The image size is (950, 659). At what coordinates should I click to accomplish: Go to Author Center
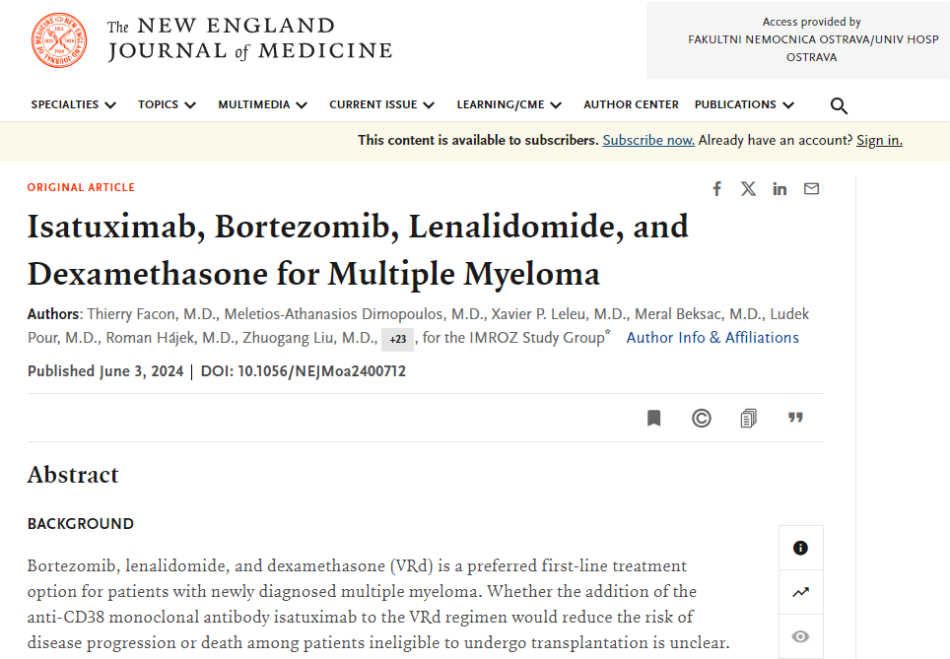630,105
